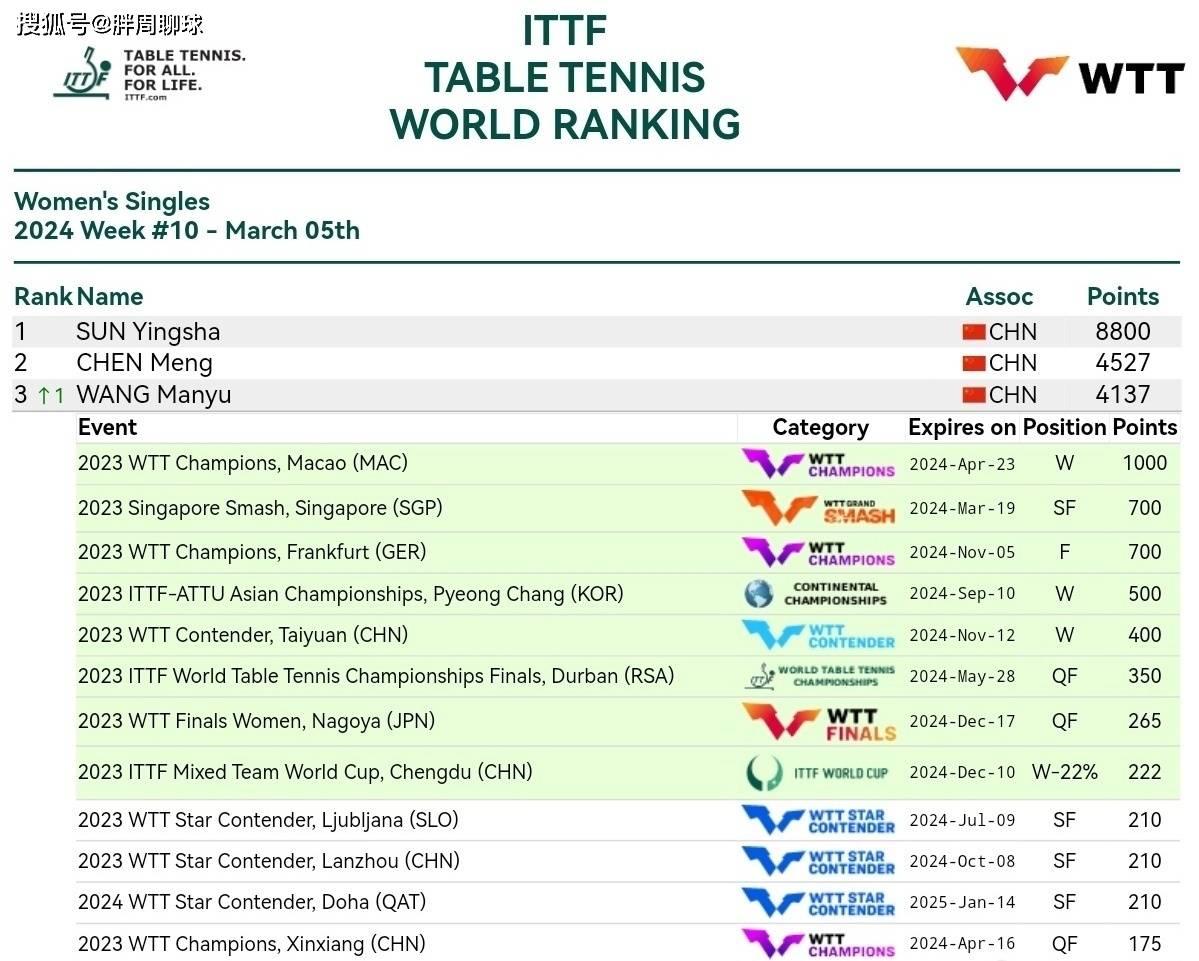Click the Women's Singles heading

tap(112, 202)
